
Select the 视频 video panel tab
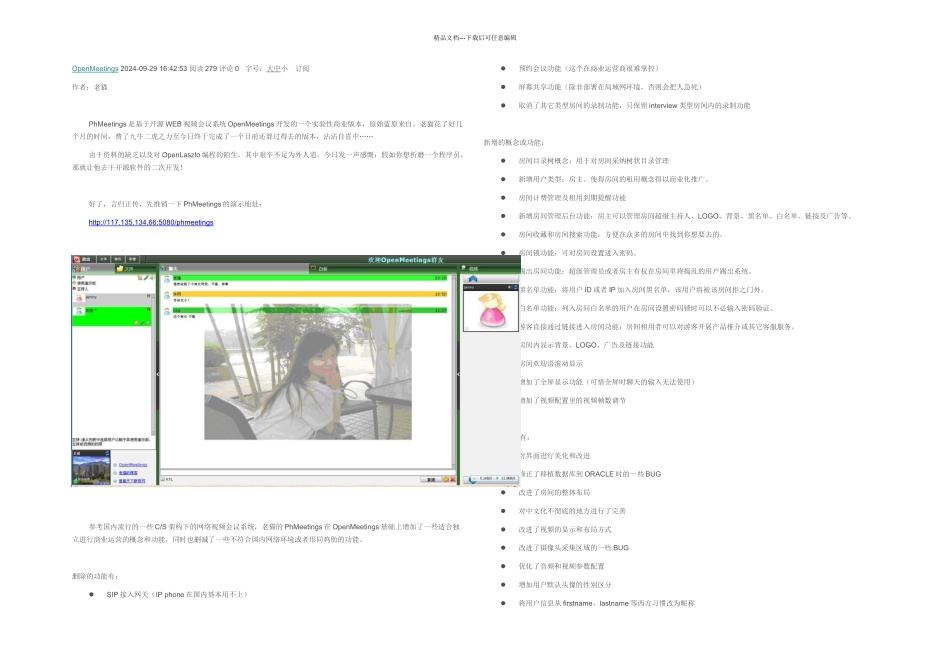(490, 268)
